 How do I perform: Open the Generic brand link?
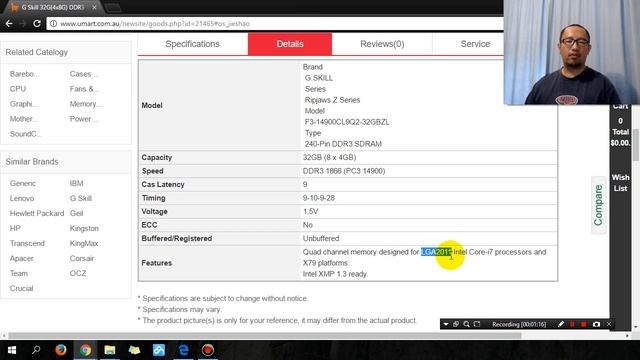(x=23, y=183)
